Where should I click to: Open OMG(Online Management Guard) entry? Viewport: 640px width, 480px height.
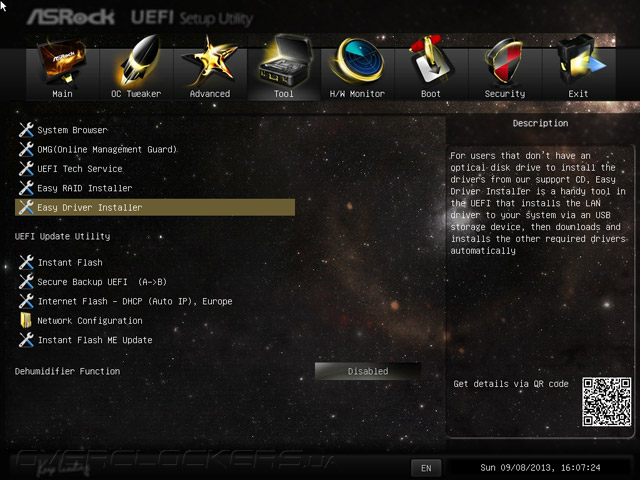click(x=107, y=149)
